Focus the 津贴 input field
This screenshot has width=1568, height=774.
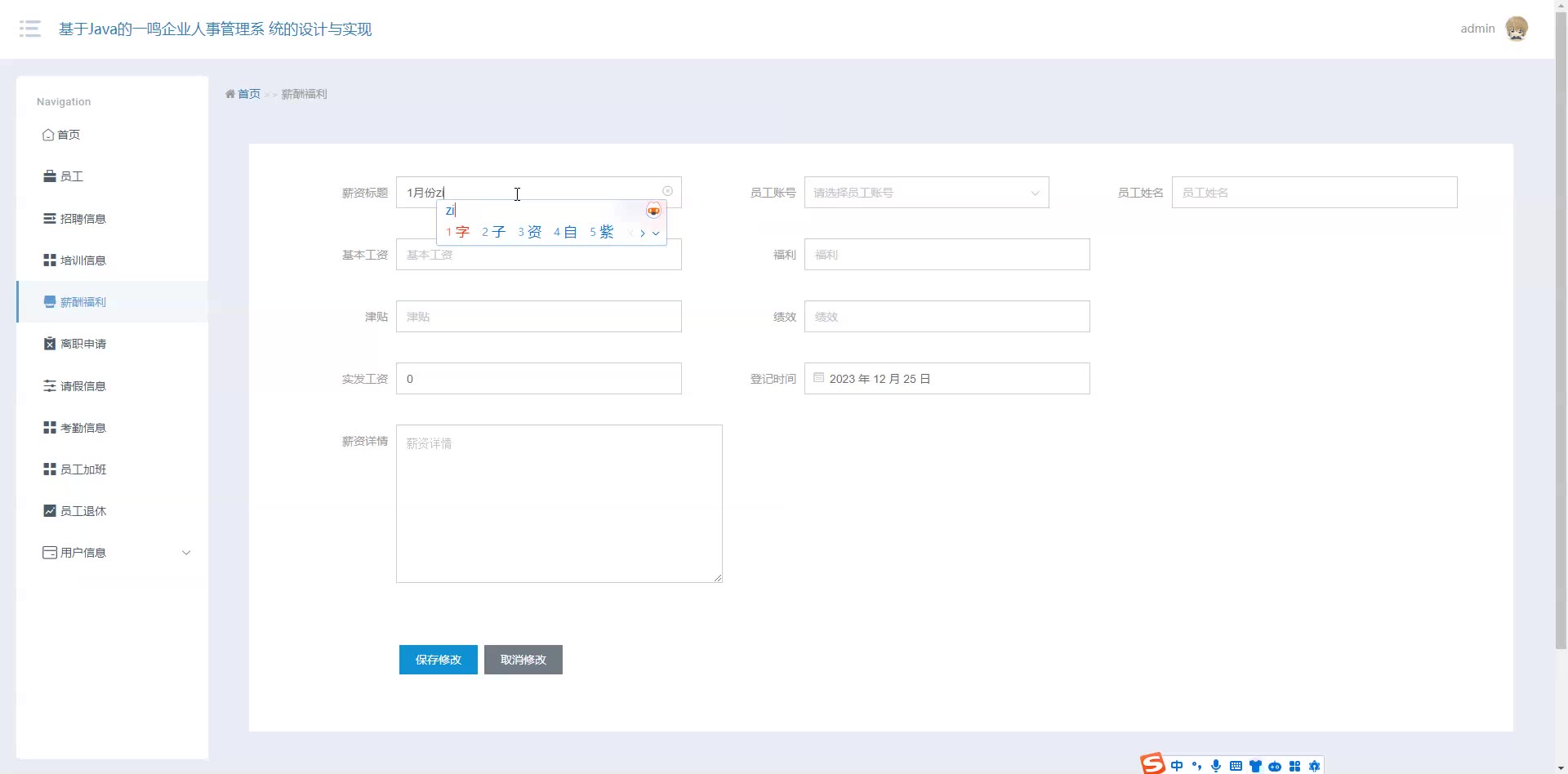tap(539, 317)
